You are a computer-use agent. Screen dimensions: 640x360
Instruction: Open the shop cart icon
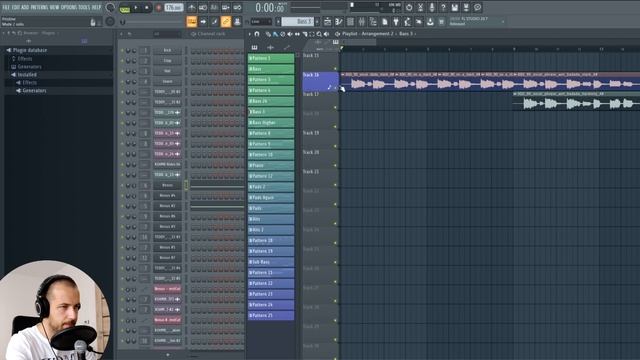tap(442, 22)
